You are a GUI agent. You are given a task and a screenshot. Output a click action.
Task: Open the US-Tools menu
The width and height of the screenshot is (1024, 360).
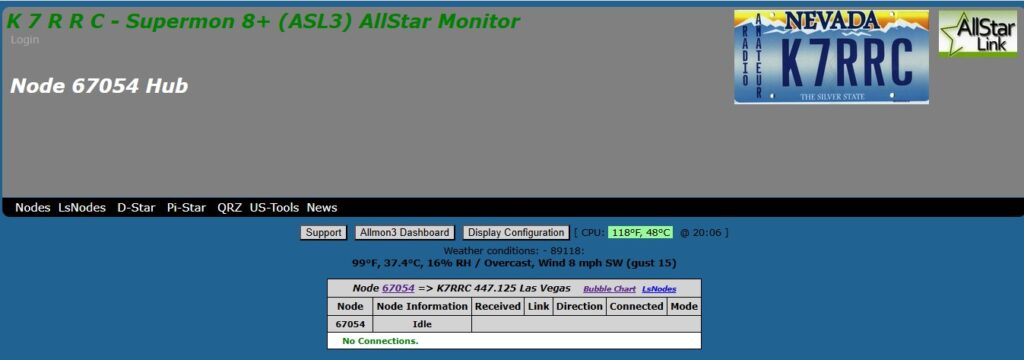pyautogui.click(x=274, y=208)
